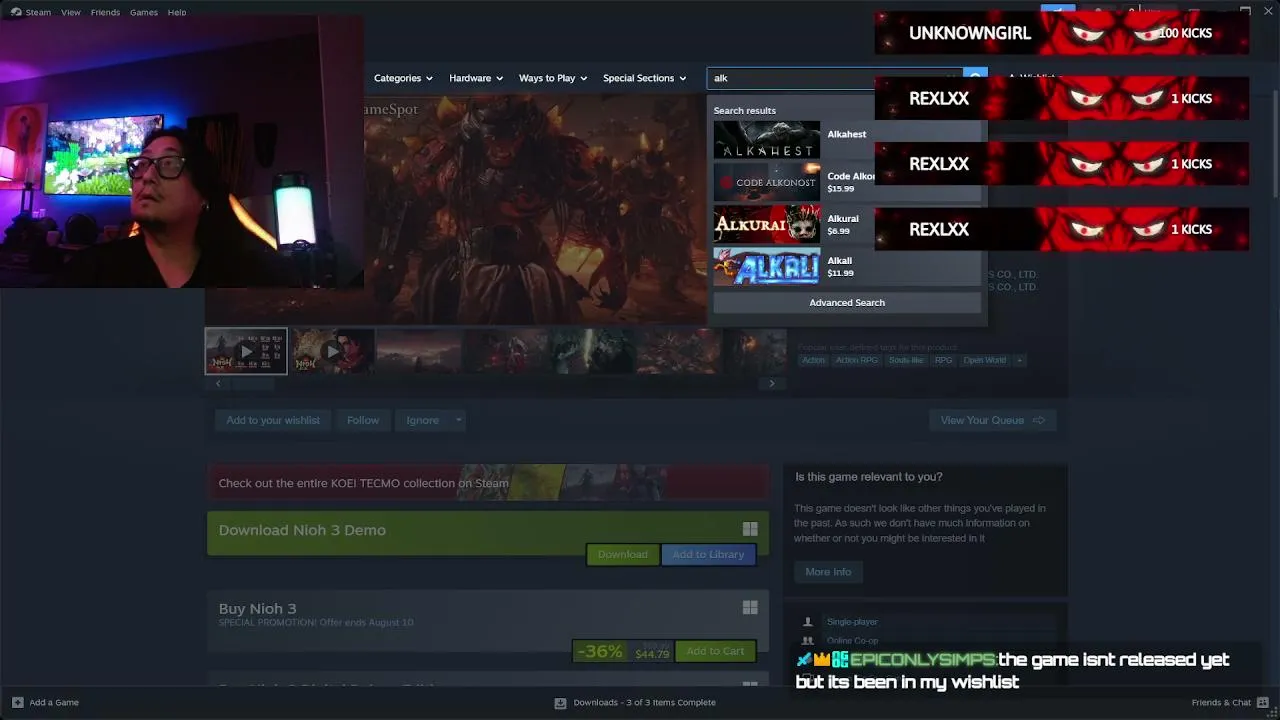Click Windows icon on Demo box
The image size is (1280, 720).
(x=750, y=529)
